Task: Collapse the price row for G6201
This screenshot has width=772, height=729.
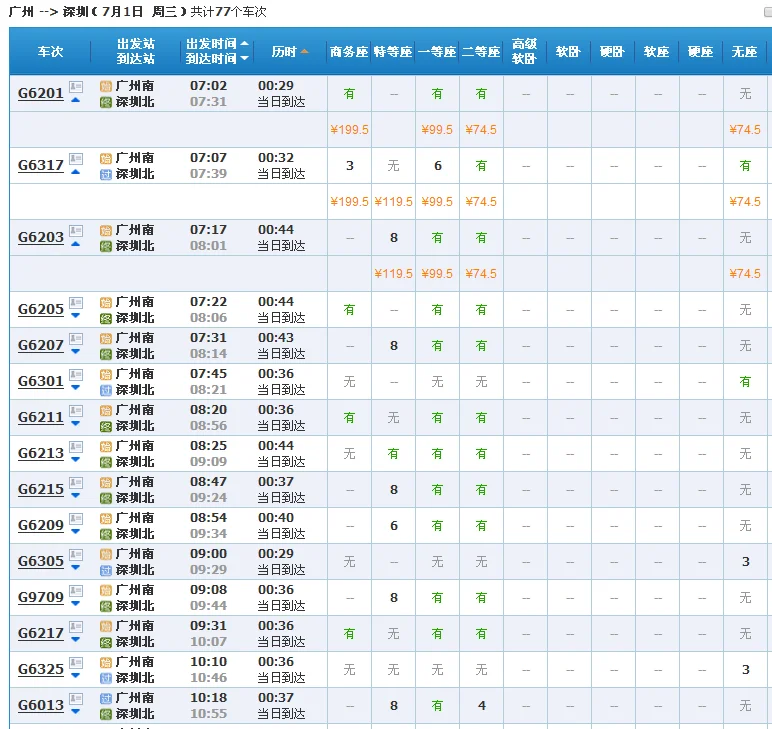Action: click(x=75, y=100)
